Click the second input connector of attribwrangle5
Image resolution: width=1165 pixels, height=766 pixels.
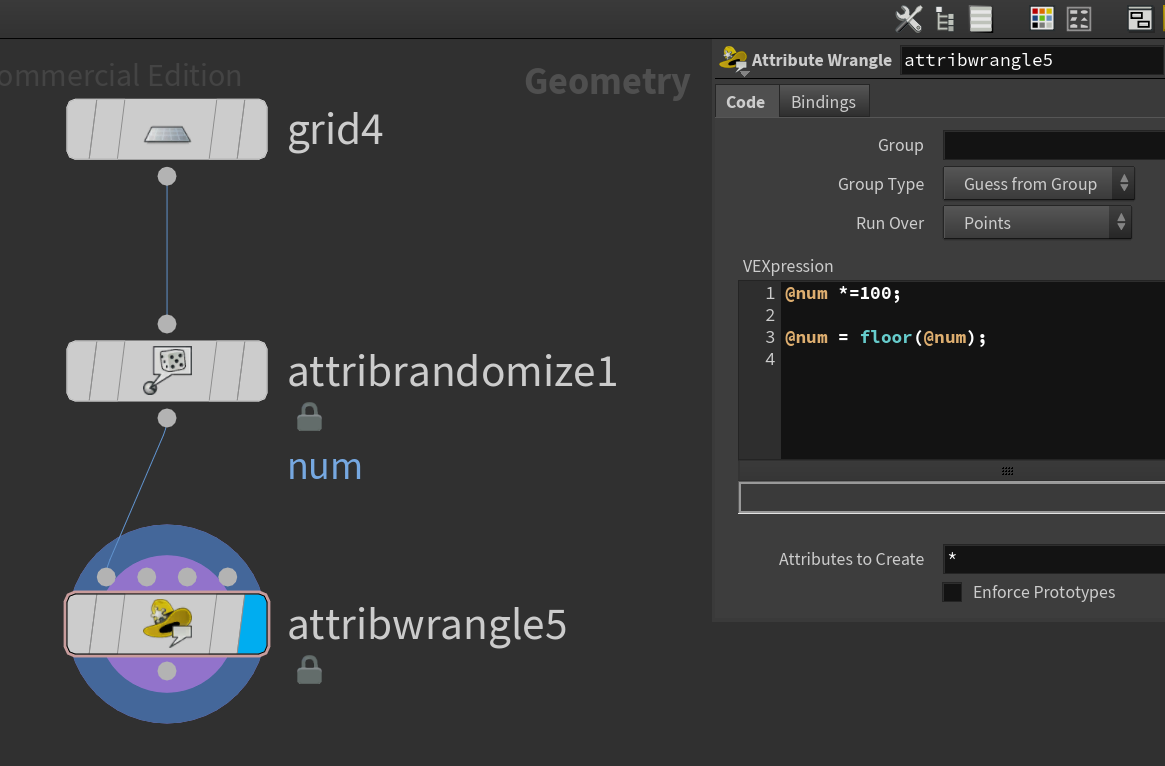[x=147, y=577]
